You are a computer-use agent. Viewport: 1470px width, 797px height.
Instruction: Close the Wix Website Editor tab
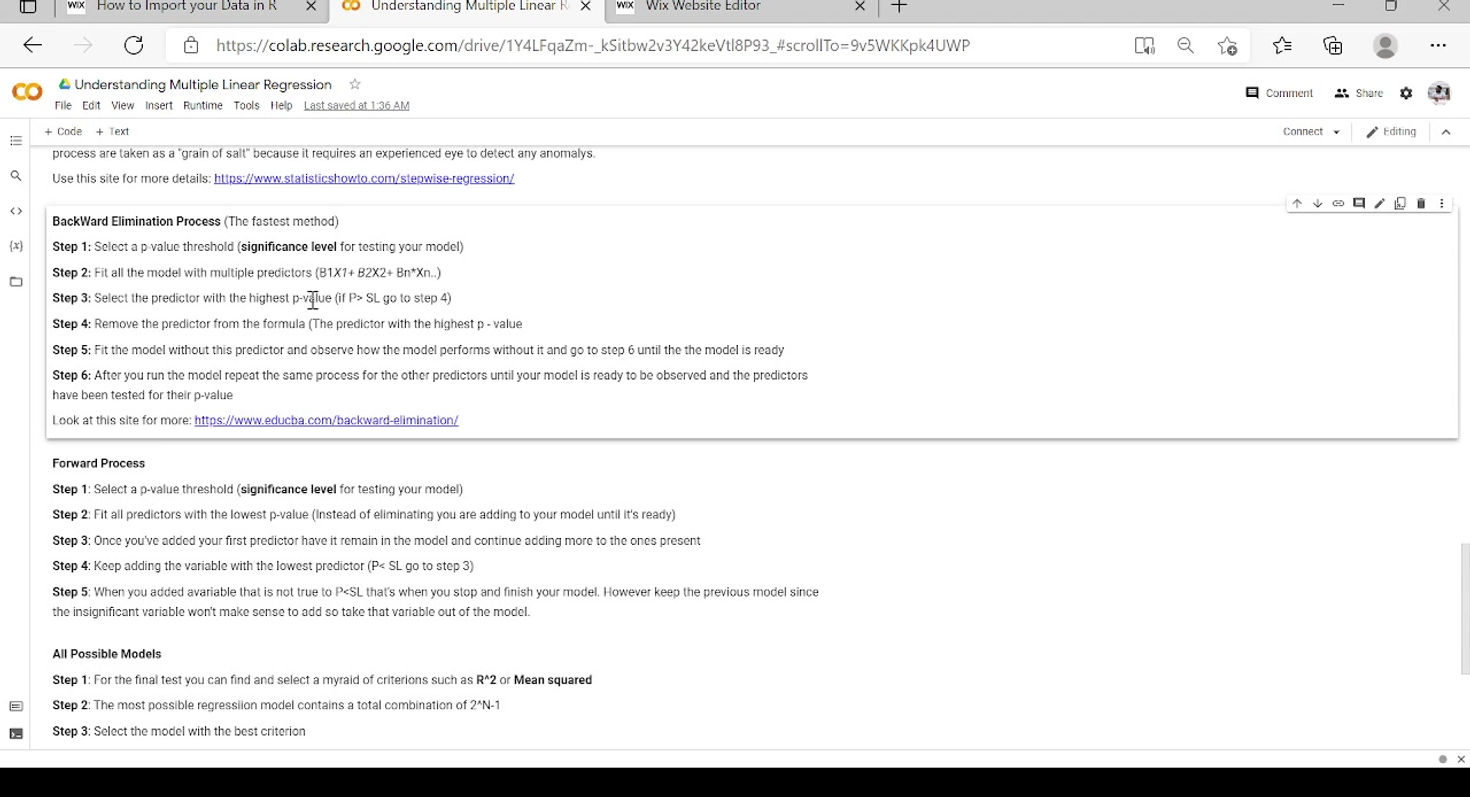click(x=860, y=6)
